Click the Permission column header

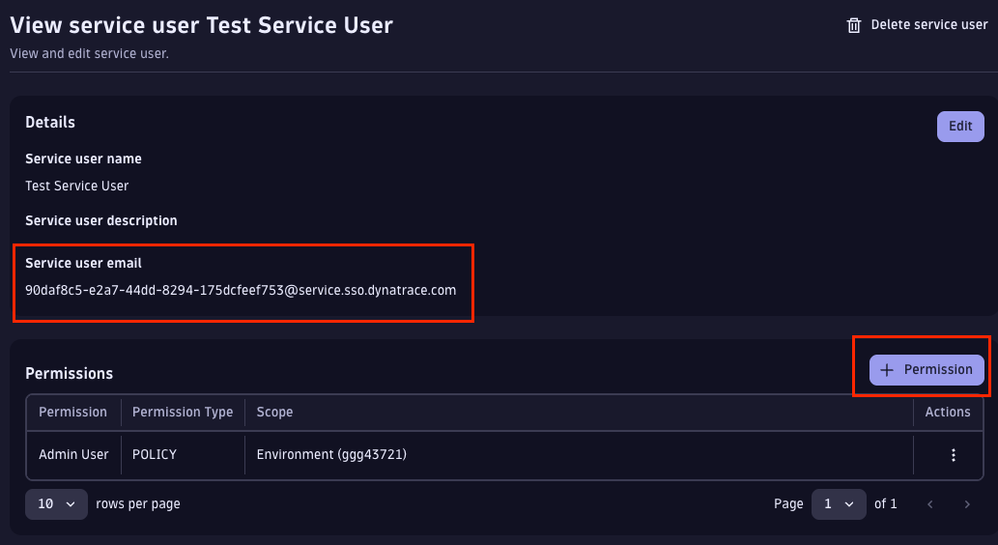pos(73,412)
